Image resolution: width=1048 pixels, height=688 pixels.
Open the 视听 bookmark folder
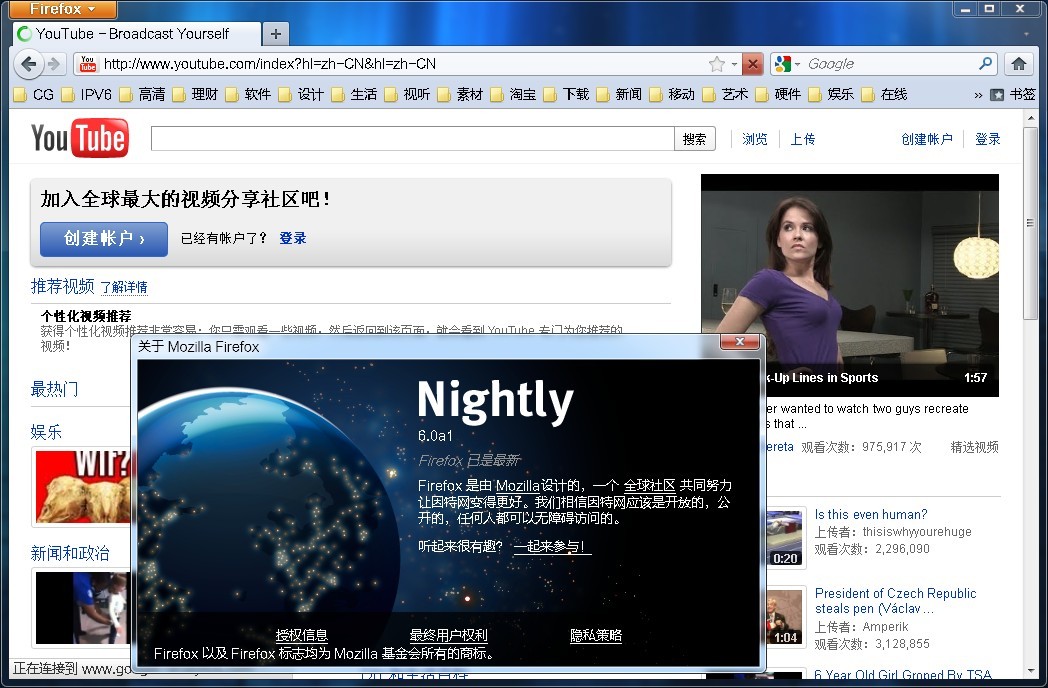click(408, 94)
